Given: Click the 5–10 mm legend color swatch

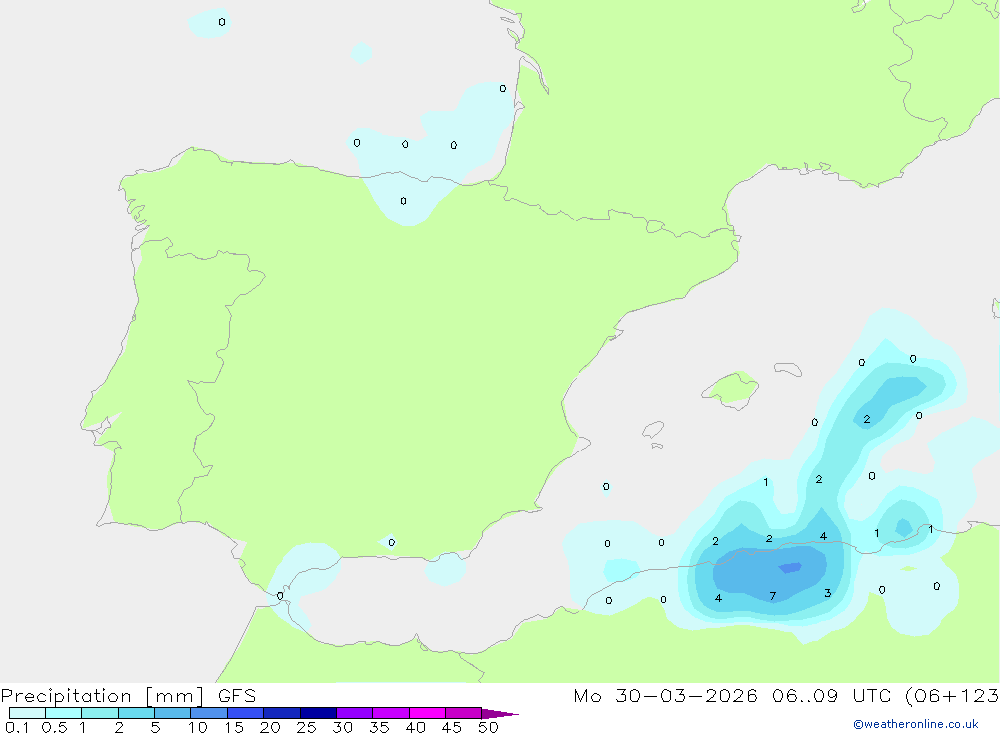Looking at the screenshot, I should coord(172,713).
